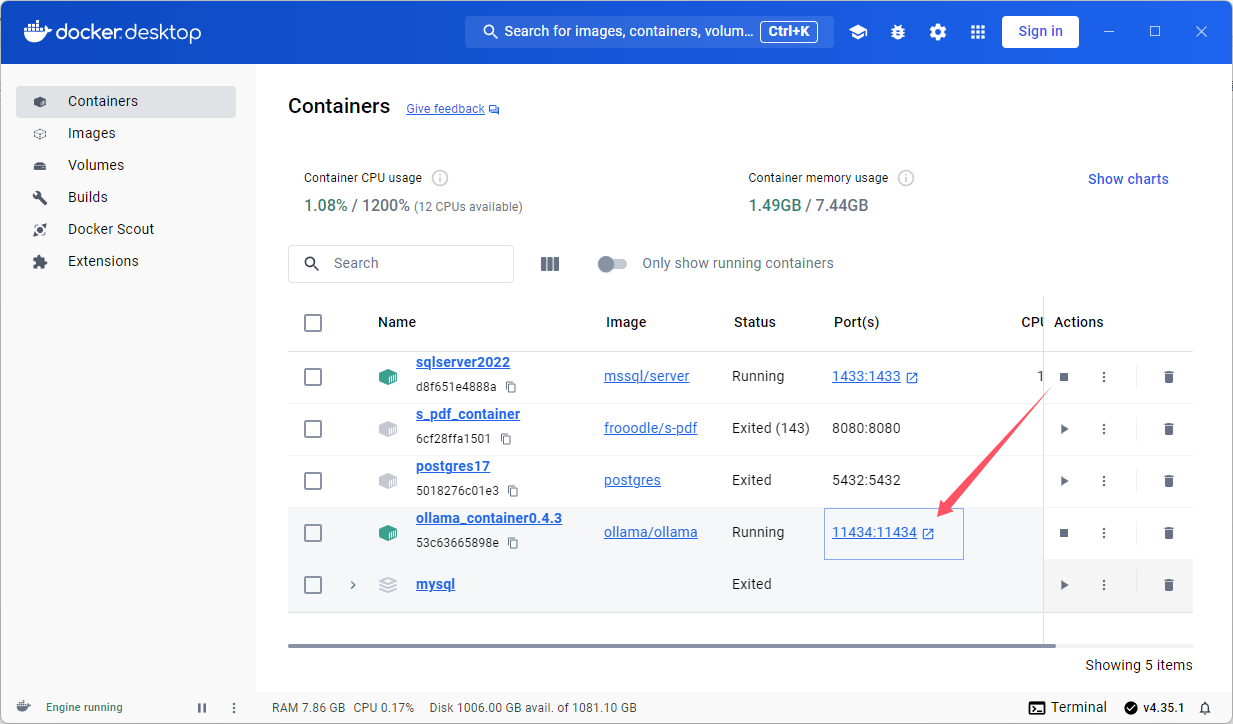Delete the mysql stack
This screenshot has width=1233, height=724.
(1169, 585)
